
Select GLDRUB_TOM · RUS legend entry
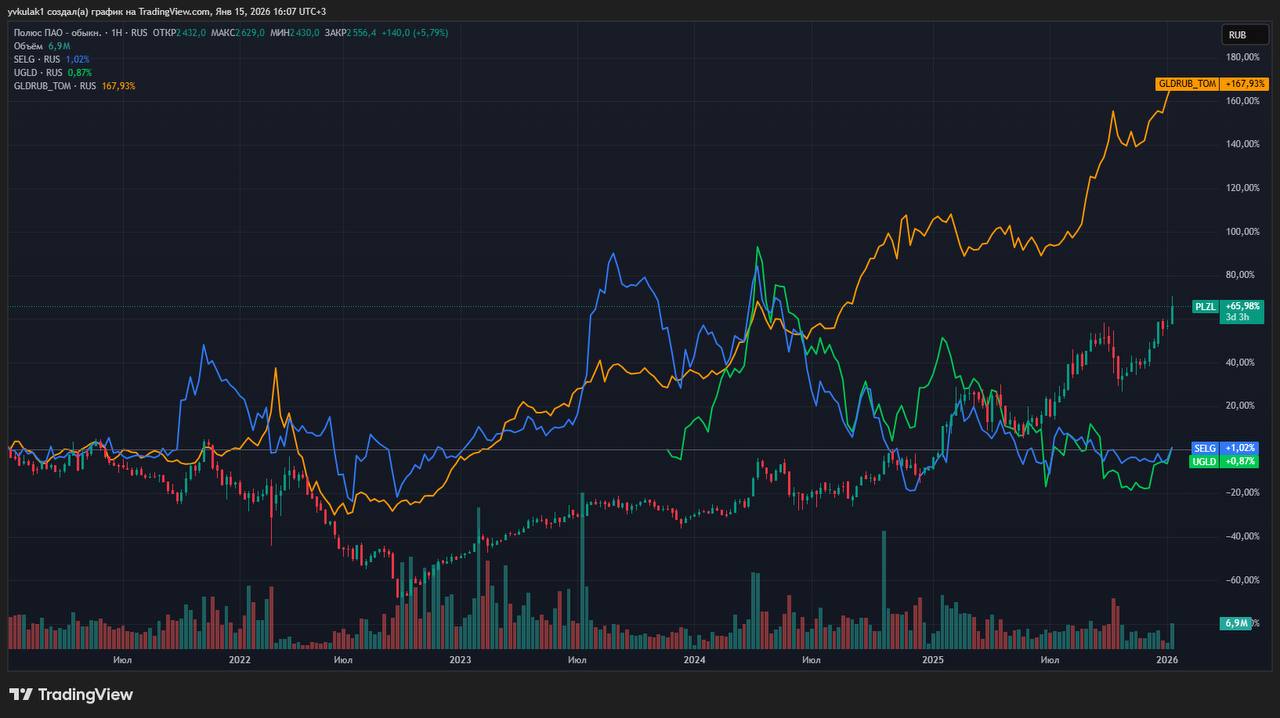(x=55, y=86)
